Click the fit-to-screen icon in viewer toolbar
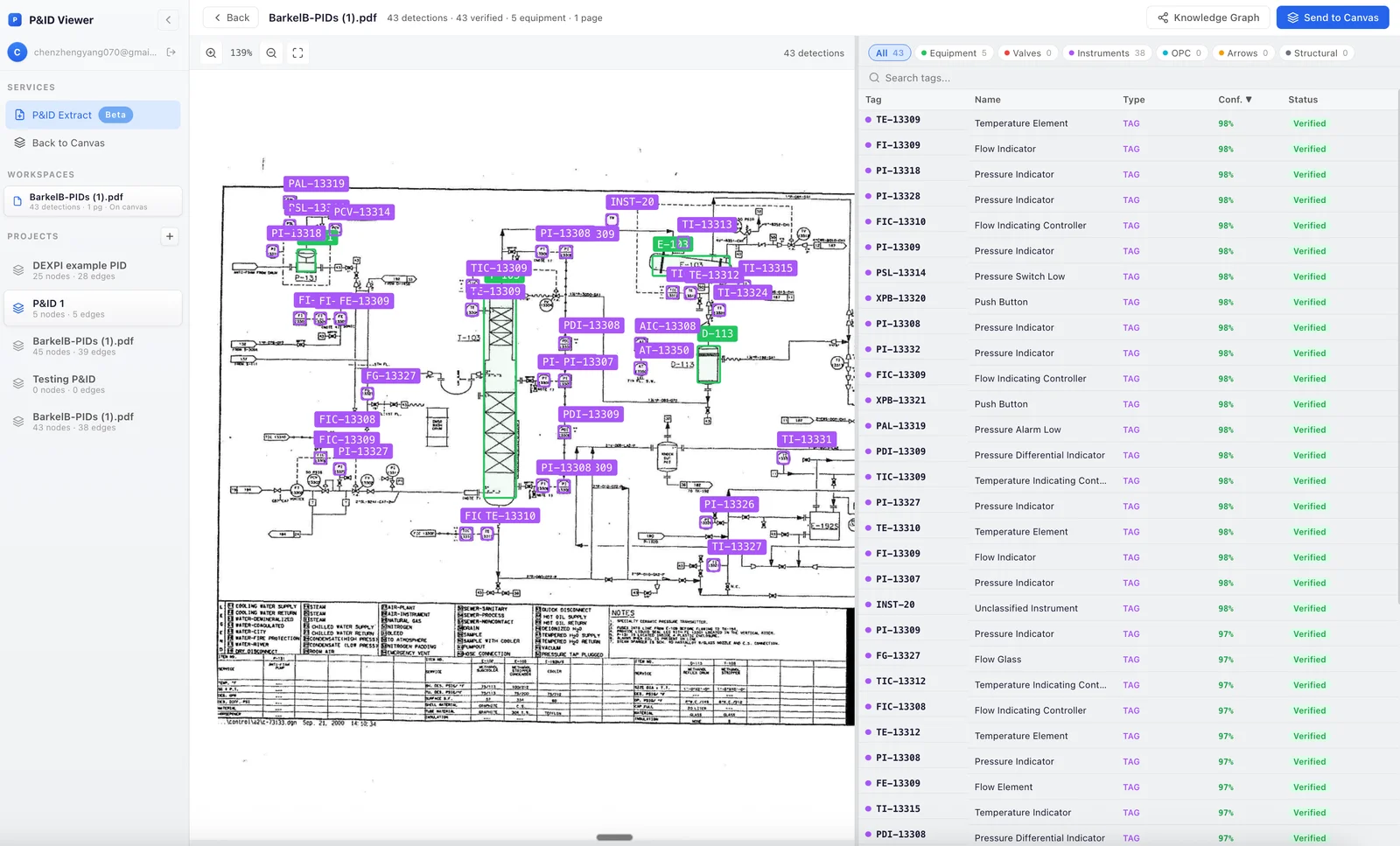This screenshot has height=846, width=1400. click(297, 52)
